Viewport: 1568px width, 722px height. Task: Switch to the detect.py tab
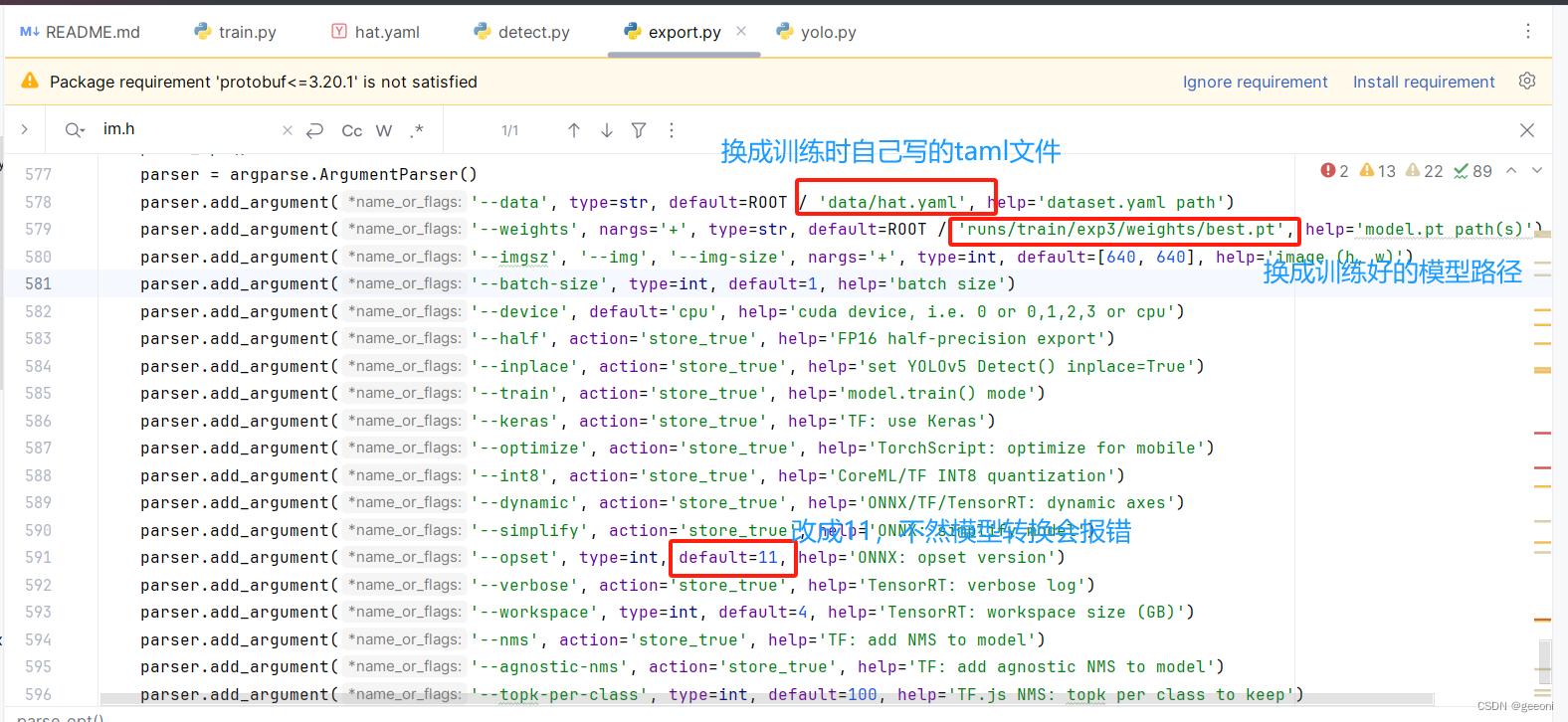[x=522, y=32]
